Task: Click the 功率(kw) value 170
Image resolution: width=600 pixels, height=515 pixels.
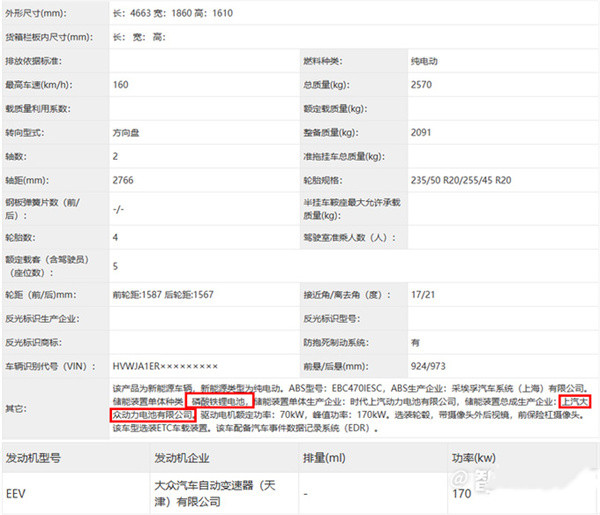Action: 461,491
